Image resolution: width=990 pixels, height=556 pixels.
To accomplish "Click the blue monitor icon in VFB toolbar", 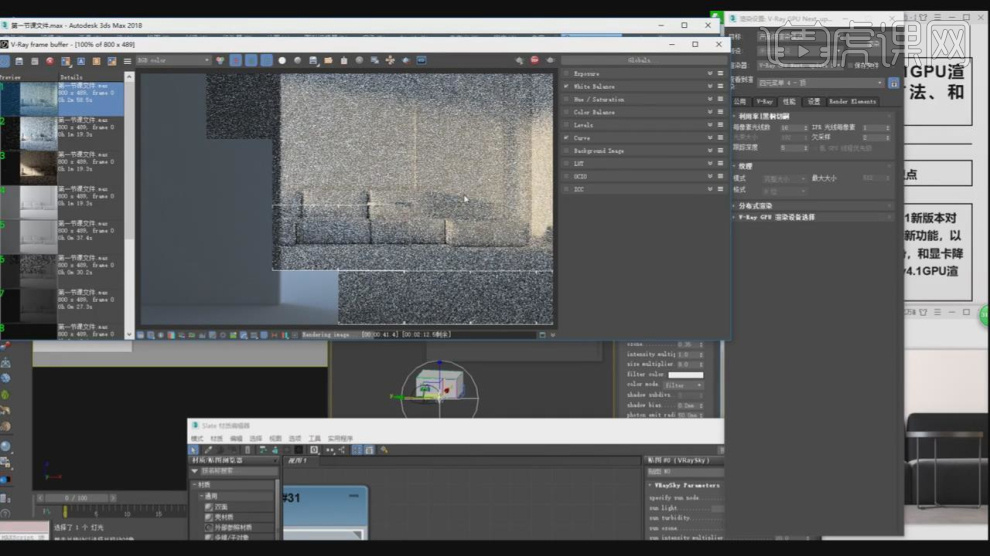I will tap(421, 61).
